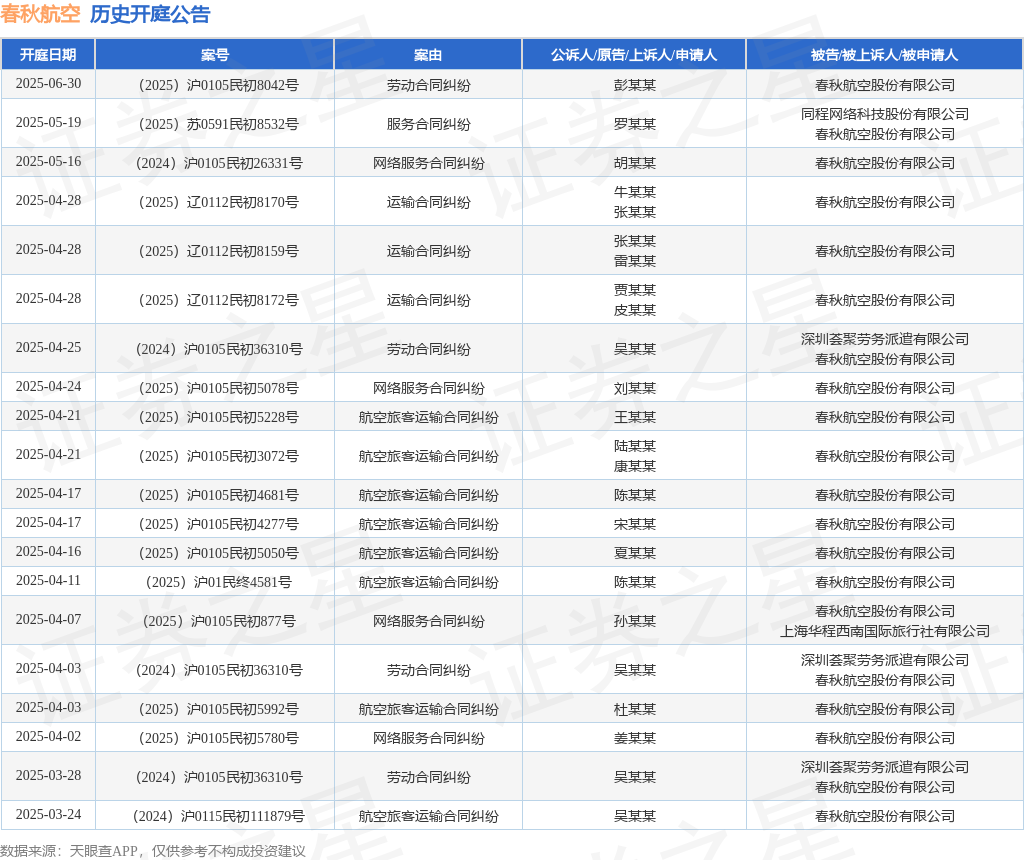This screenshot has height=860, width=1024.
Task: Click case number (2025)沪0105民初877号
Action: coord(219,621)
